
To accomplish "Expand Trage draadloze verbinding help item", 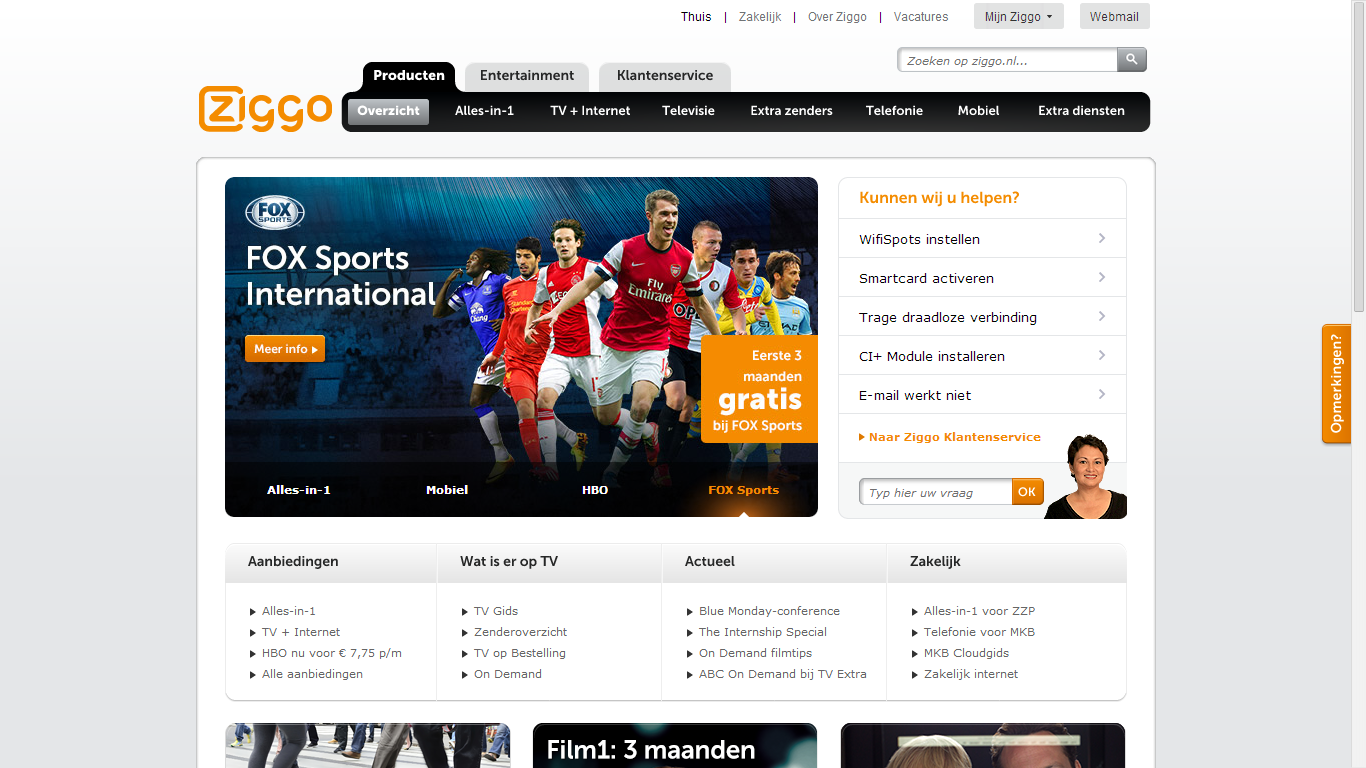I will [x=947, y=317].
